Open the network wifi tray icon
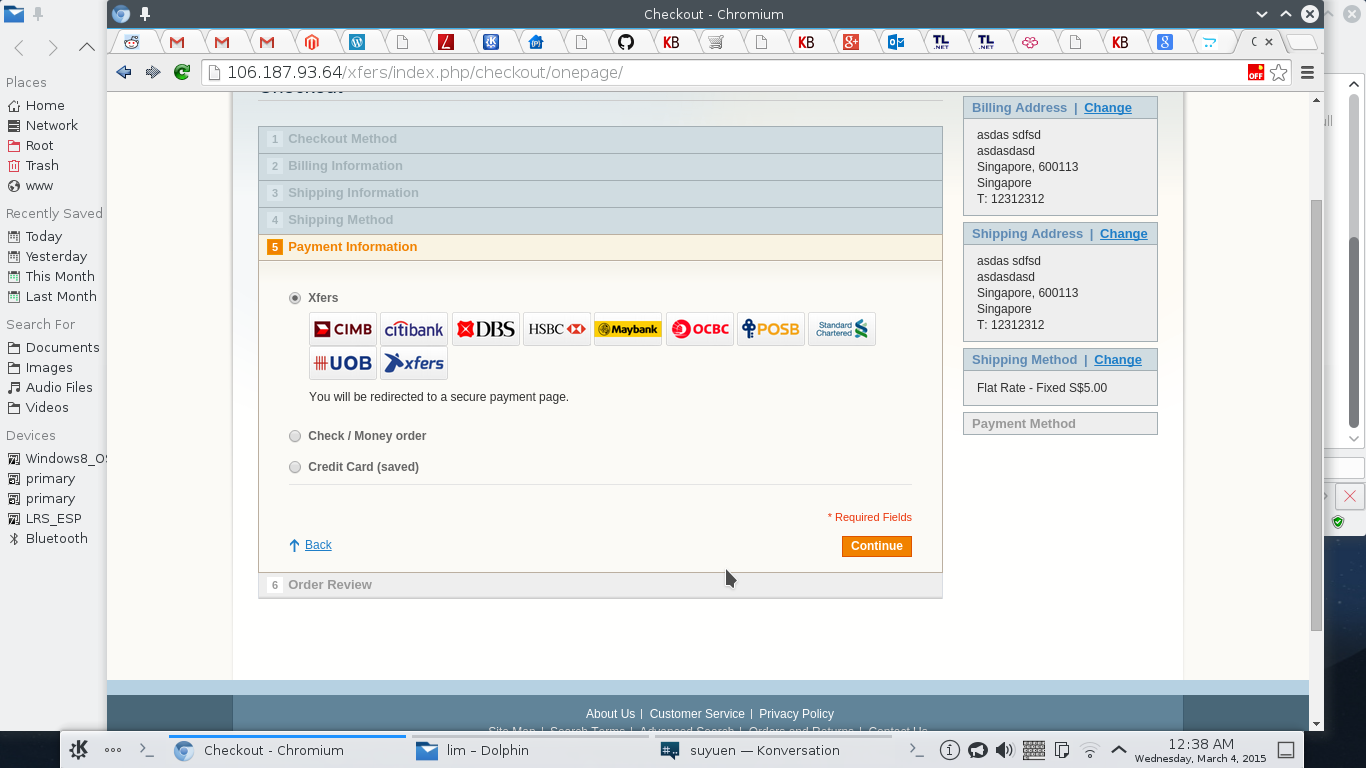This screenshot has width=1366, height=768. coord(1090,750)
